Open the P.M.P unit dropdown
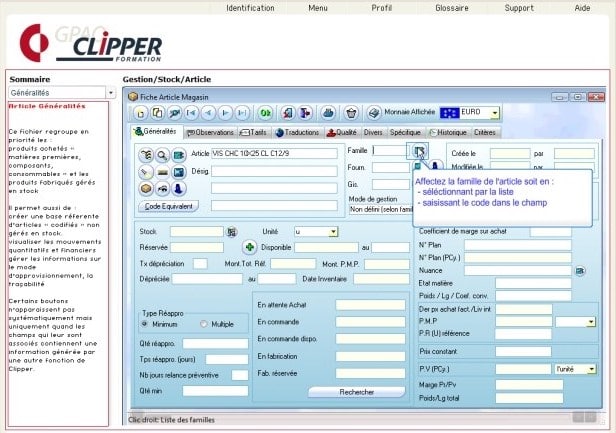Image resolution: width=616 pixels, height=433 pixels. 590,322
